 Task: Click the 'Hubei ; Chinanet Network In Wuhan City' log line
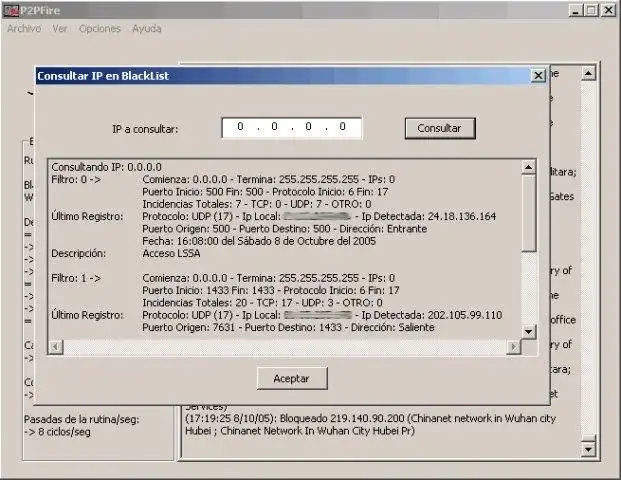[x=300, y=430]
